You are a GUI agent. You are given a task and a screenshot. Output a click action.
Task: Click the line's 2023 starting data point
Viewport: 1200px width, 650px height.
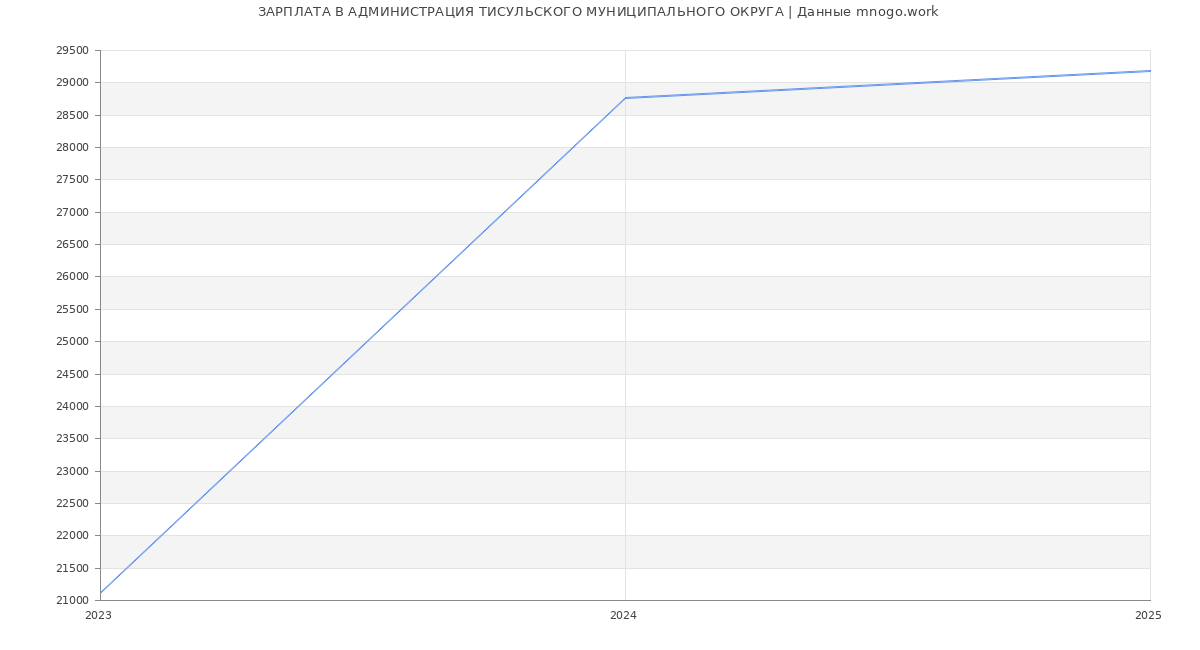(100, 593)
